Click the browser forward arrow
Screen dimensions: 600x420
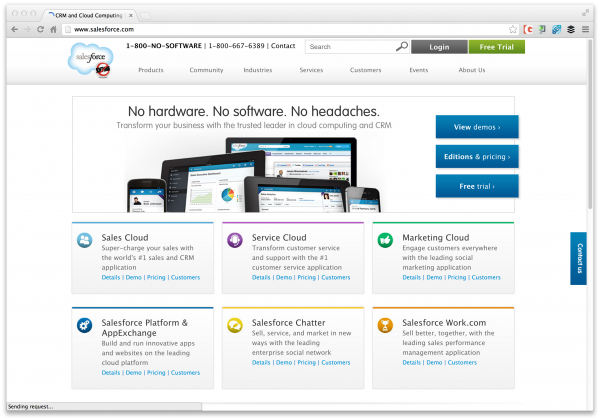tap(27, 29)
